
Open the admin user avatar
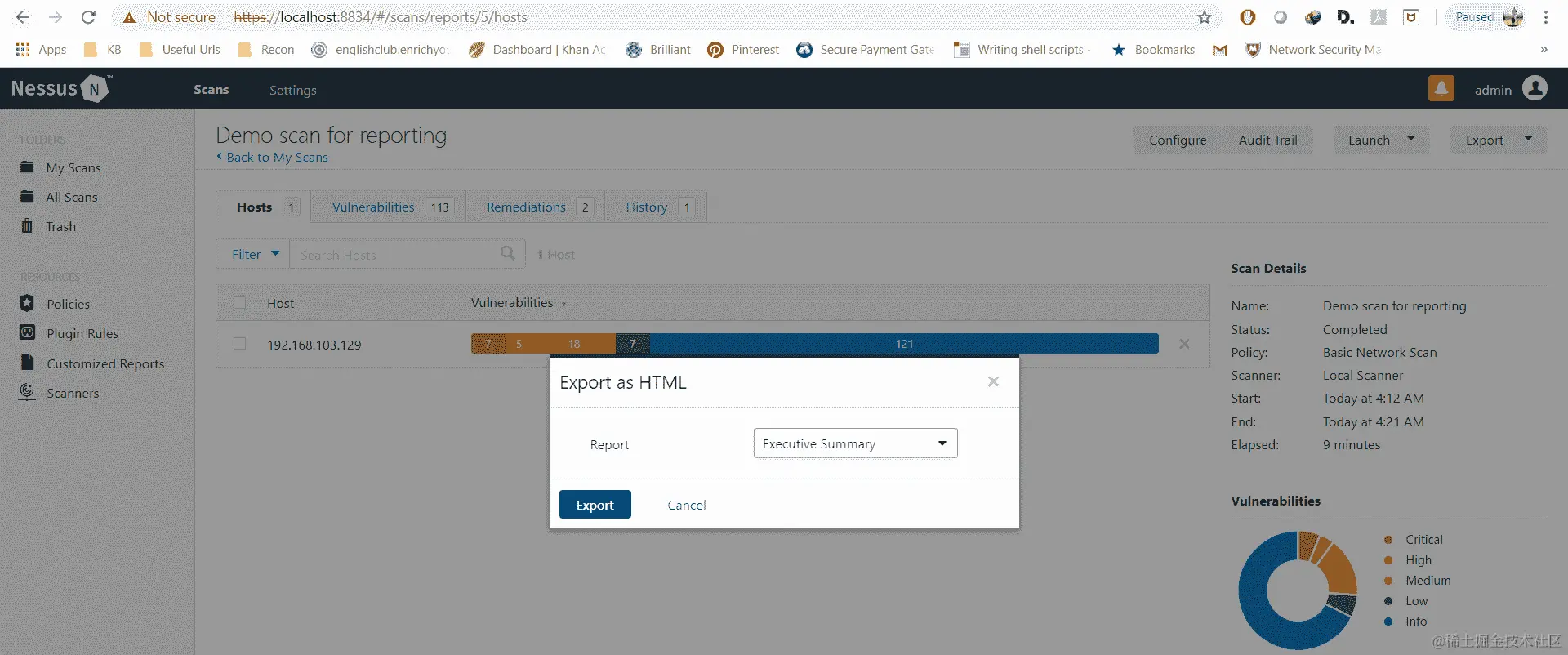[x=1535, y=88]
